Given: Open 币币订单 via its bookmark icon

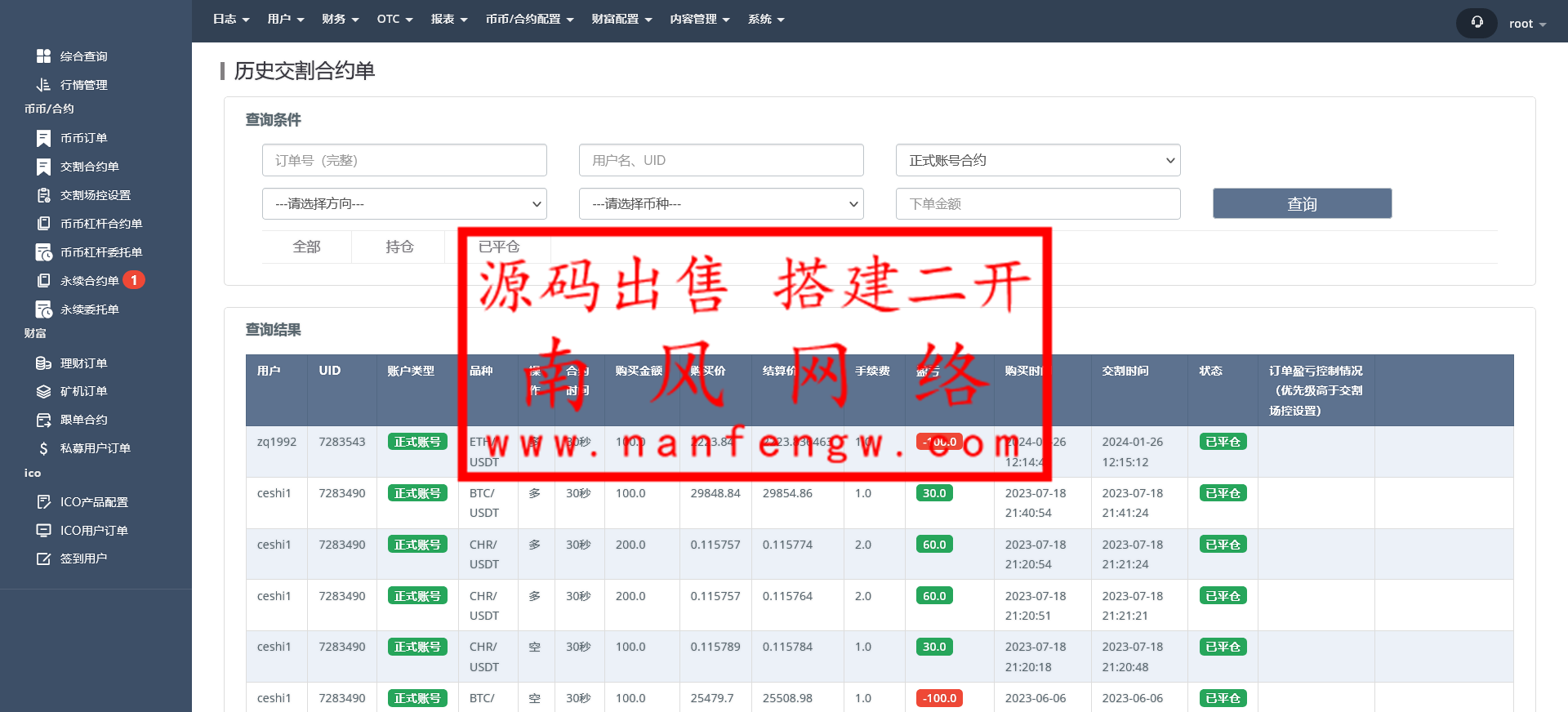Looking at the screenshot, I should coord(43,138).
